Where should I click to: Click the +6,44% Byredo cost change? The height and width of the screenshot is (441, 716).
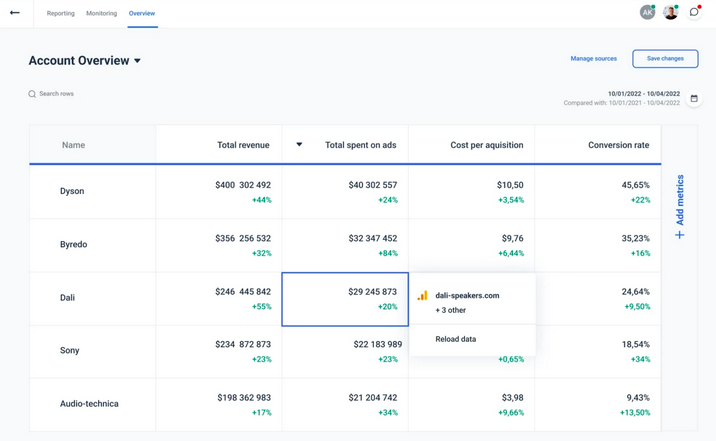tap(511, 253)
